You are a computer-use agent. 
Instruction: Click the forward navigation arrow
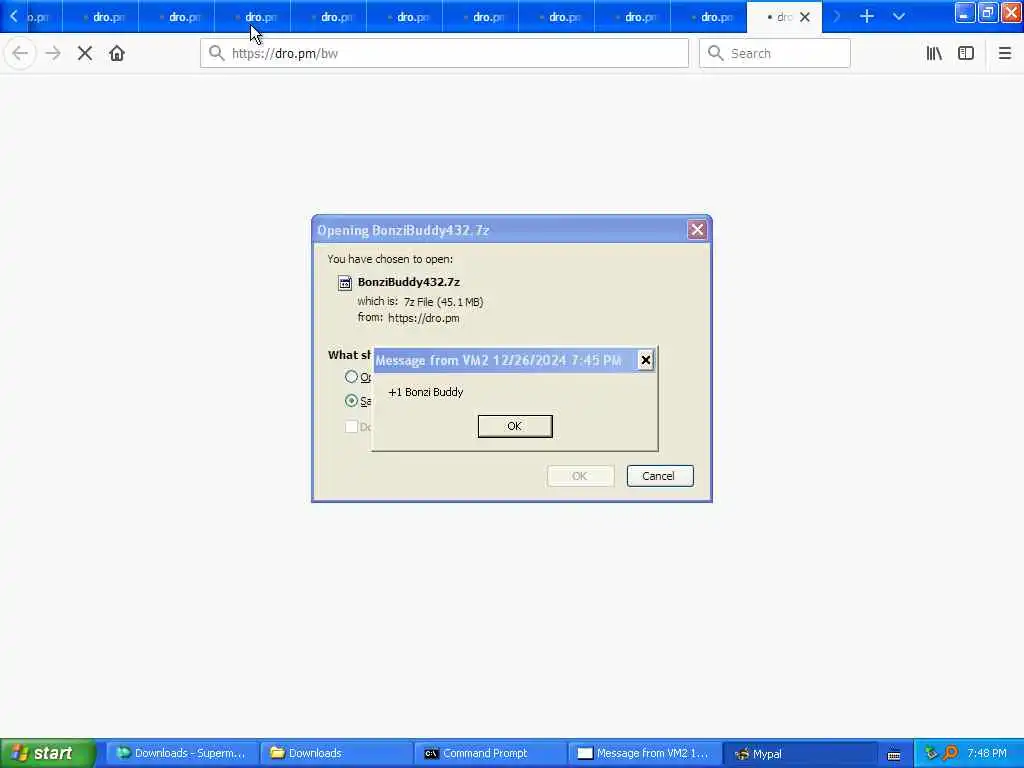53,54
